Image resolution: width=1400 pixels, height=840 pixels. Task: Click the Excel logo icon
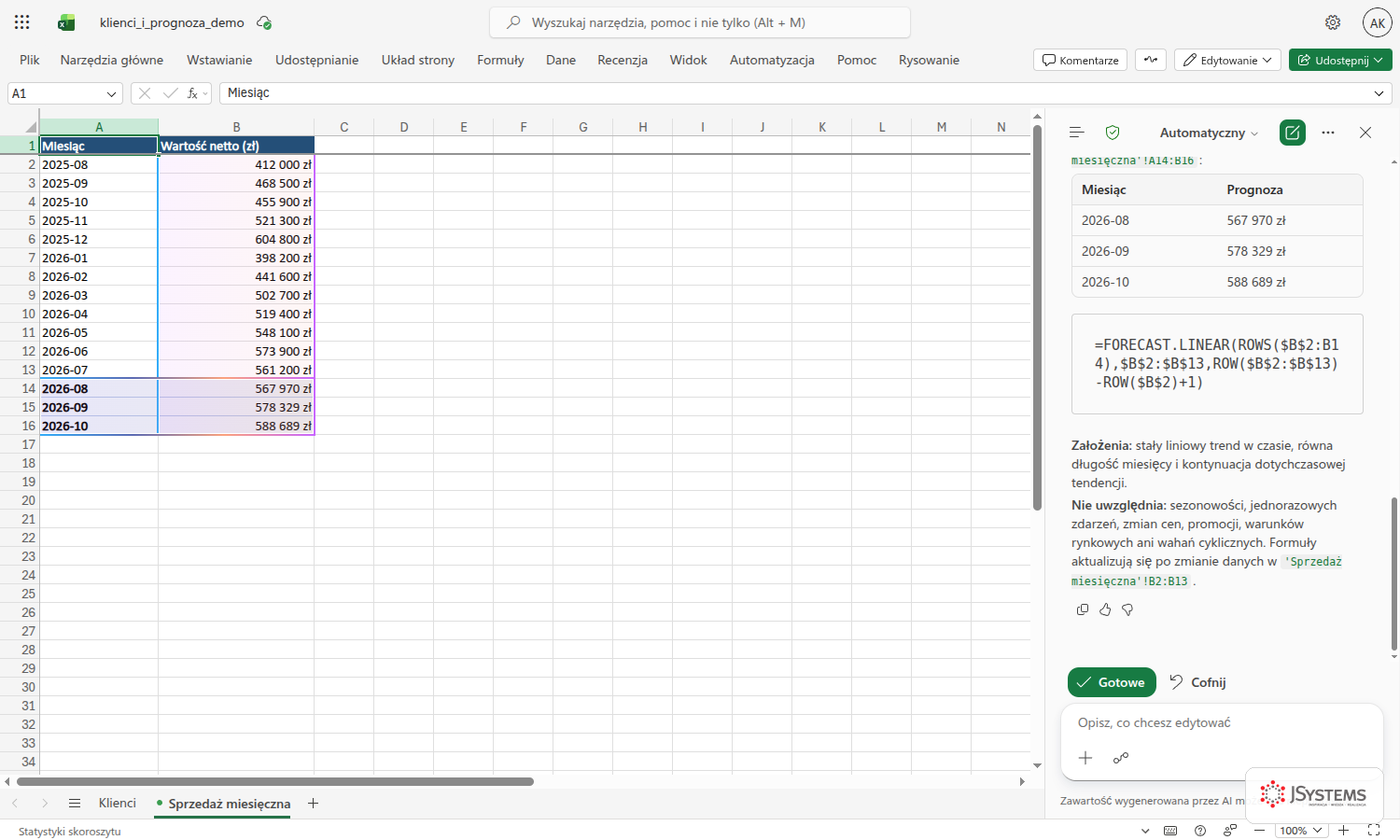[x=66, y=22]
